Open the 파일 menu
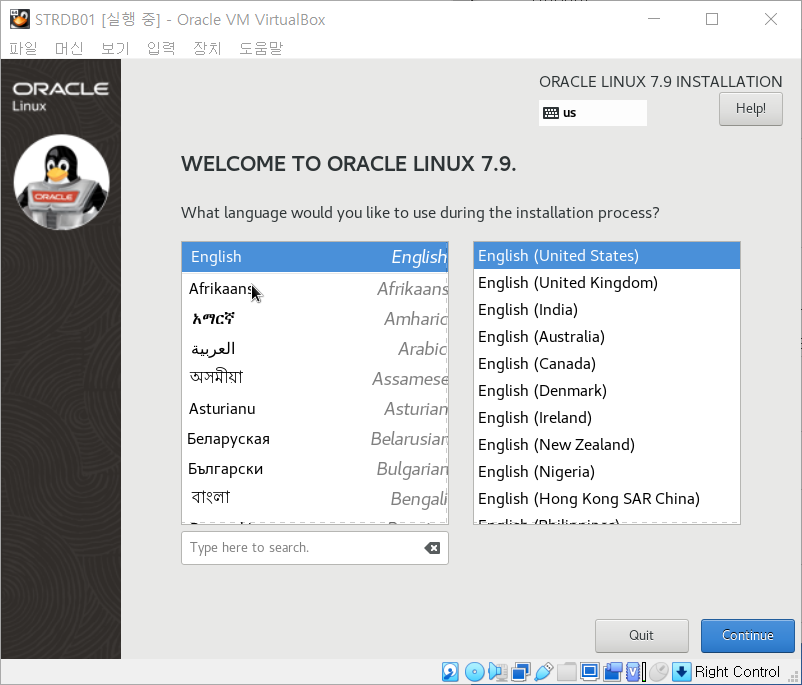802x685 pixels. click(24, 48)
